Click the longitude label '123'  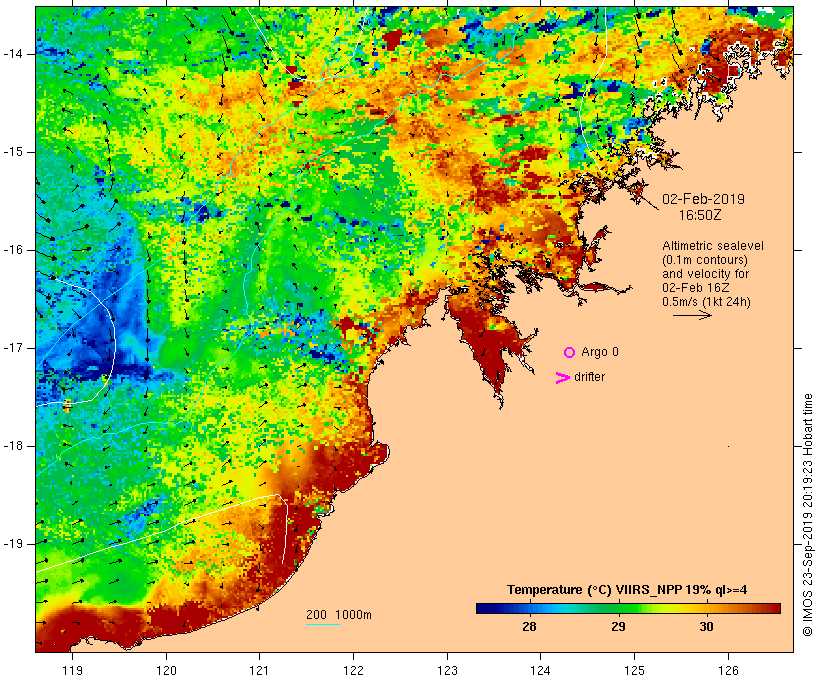[x=447, y=670]
